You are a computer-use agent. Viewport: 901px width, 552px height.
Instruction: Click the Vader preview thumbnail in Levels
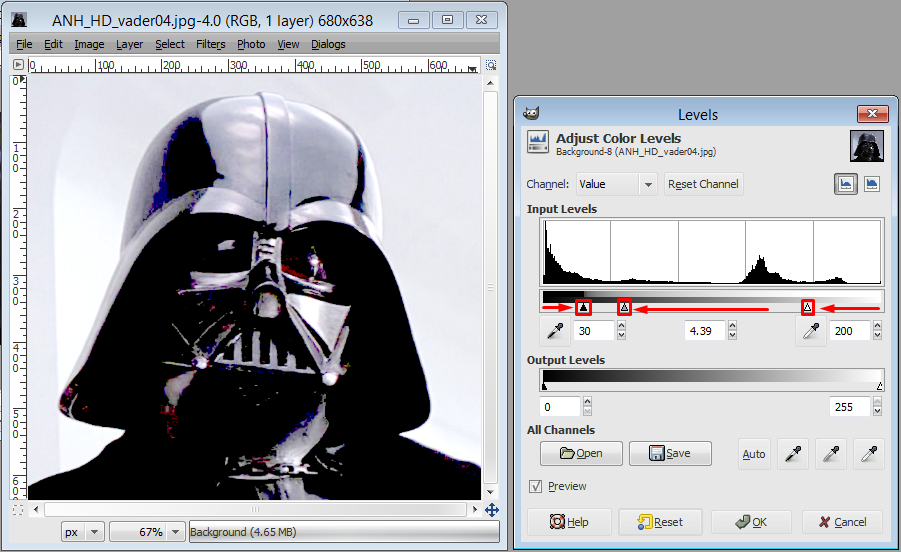pyautogui.click(x=867, y=146)
